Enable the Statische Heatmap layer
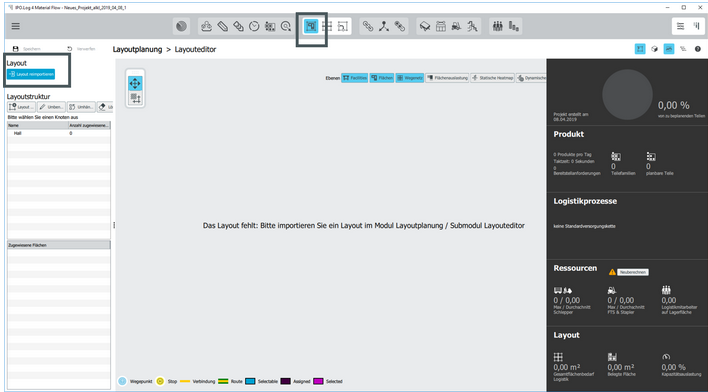708x392 pixels. tap(492, 78)
